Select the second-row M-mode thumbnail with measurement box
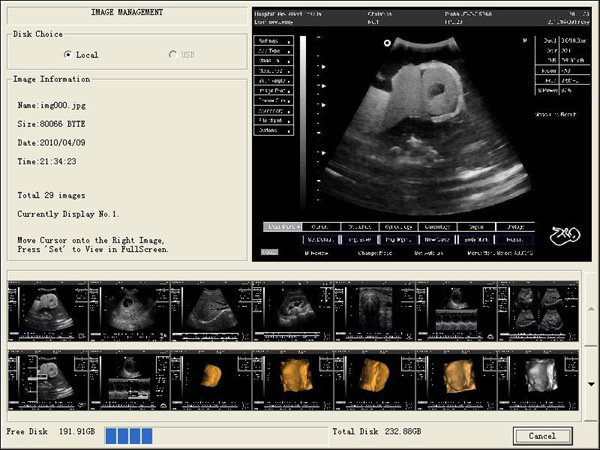Image resolution: width=600 pixels, height=450 pixels. tap(129, 380)
